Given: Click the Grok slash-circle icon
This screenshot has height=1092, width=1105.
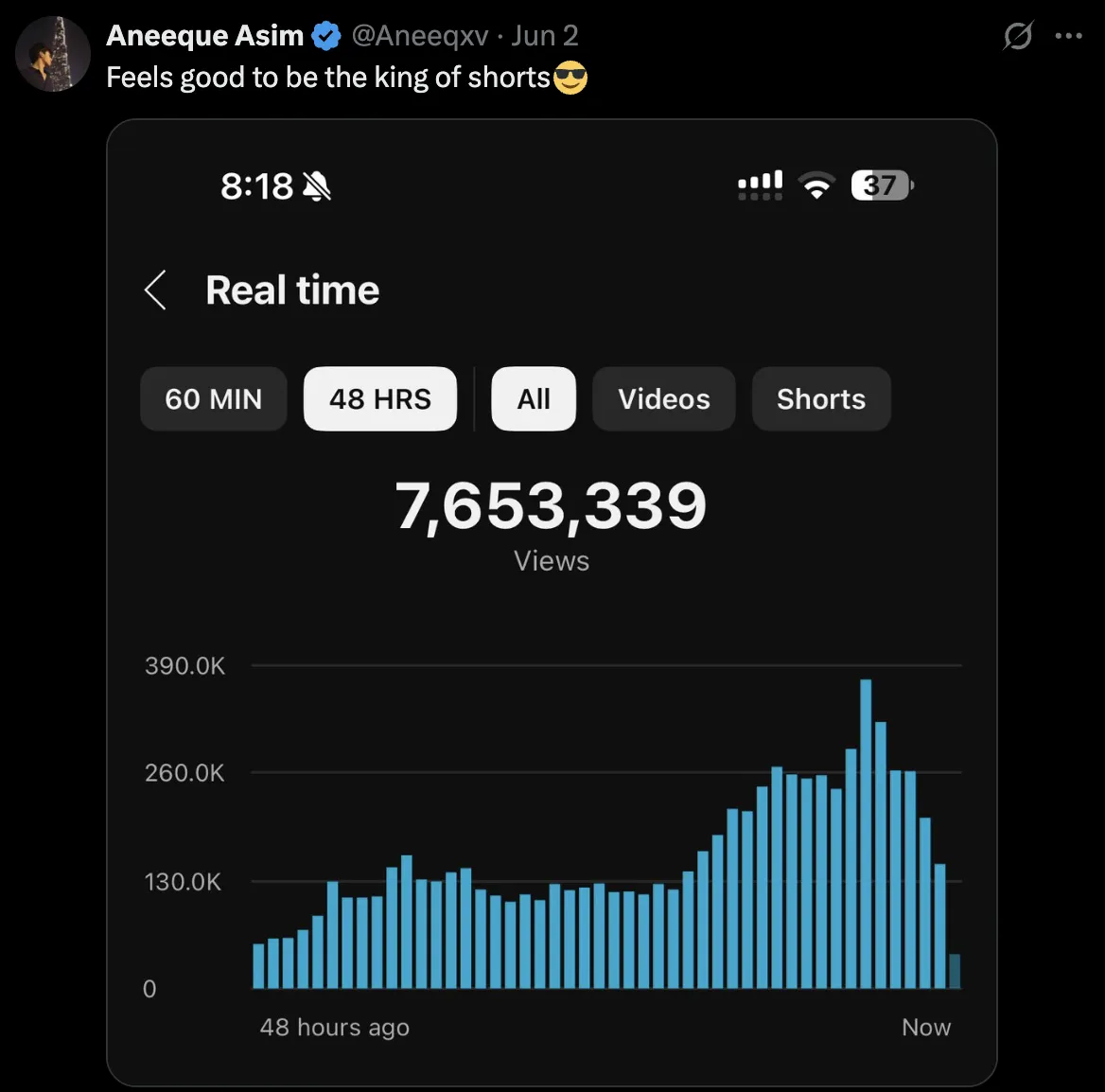Looking at the screenshot, I should pos(1018,36).
